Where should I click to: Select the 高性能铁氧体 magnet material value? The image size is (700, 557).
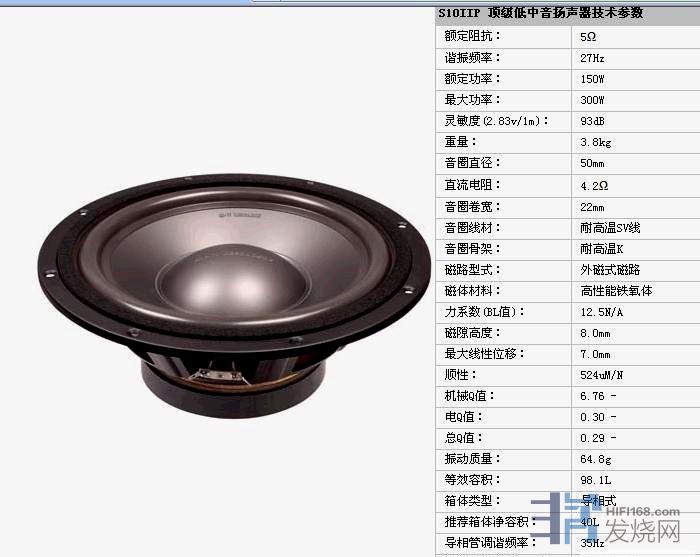click(x=616, y=291)
